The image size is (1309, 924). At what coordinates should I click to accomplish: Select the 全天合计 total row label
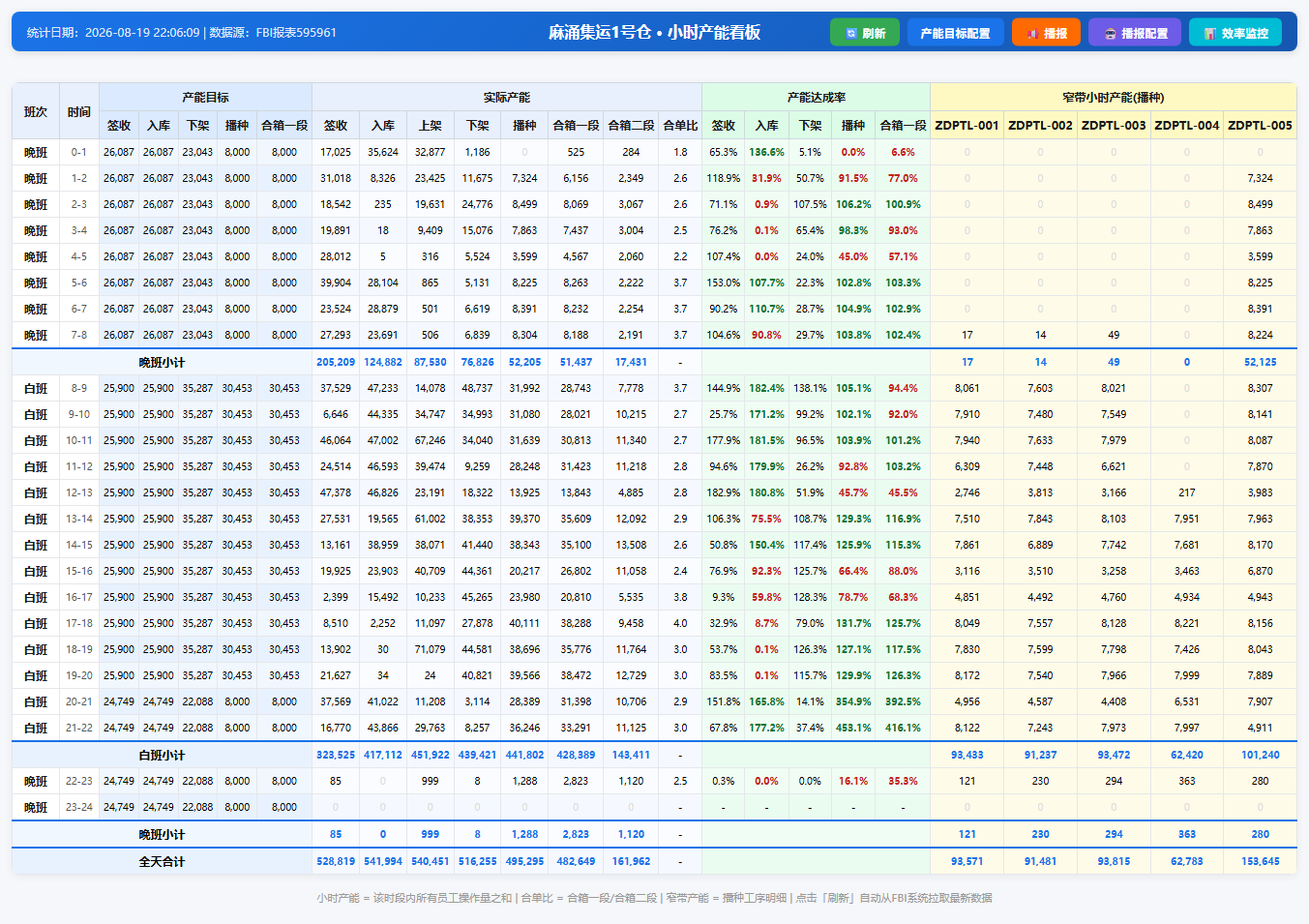[x=162, y=861]
